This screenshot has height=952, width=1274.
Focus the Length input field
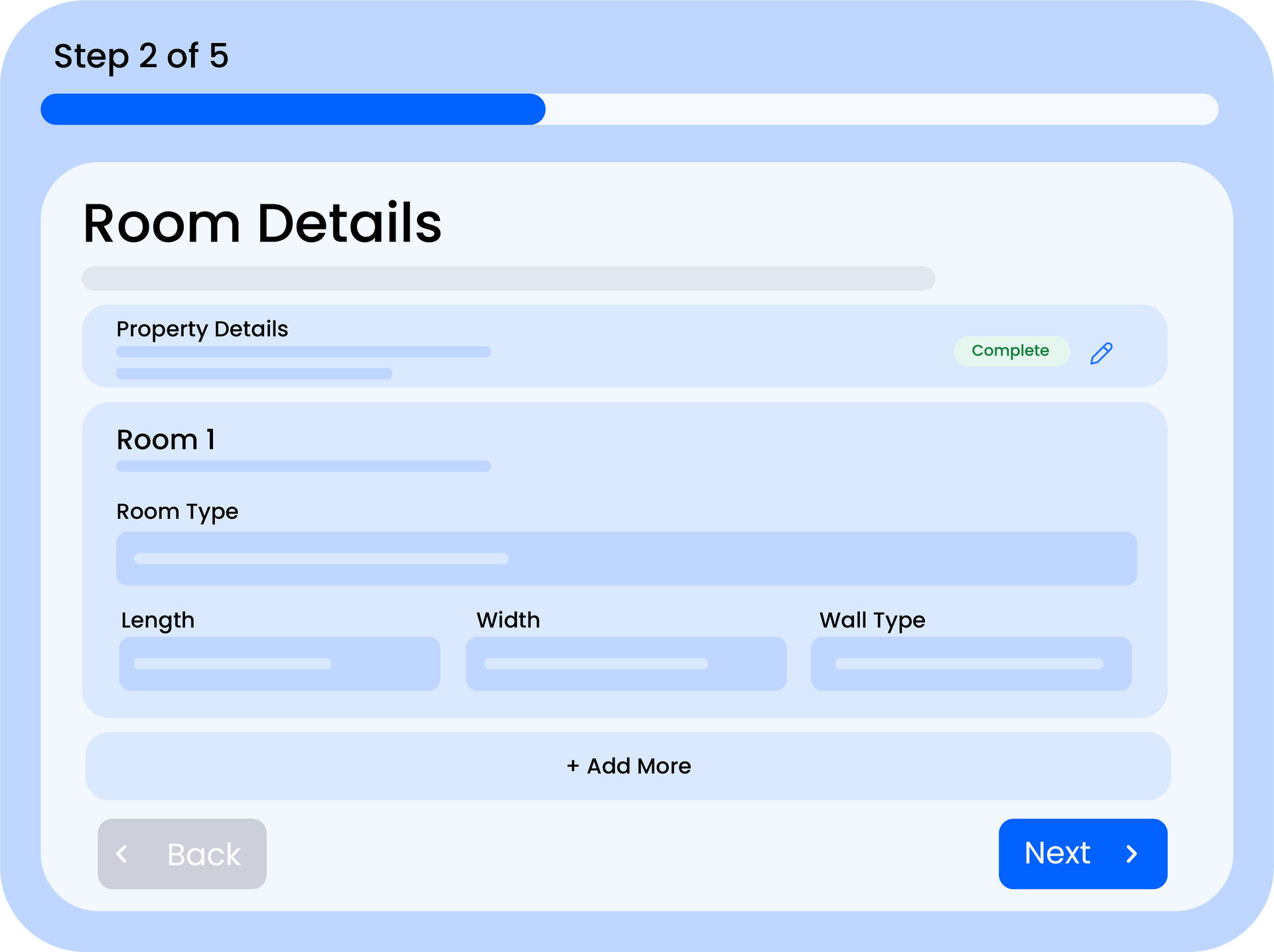click(279, 664)
